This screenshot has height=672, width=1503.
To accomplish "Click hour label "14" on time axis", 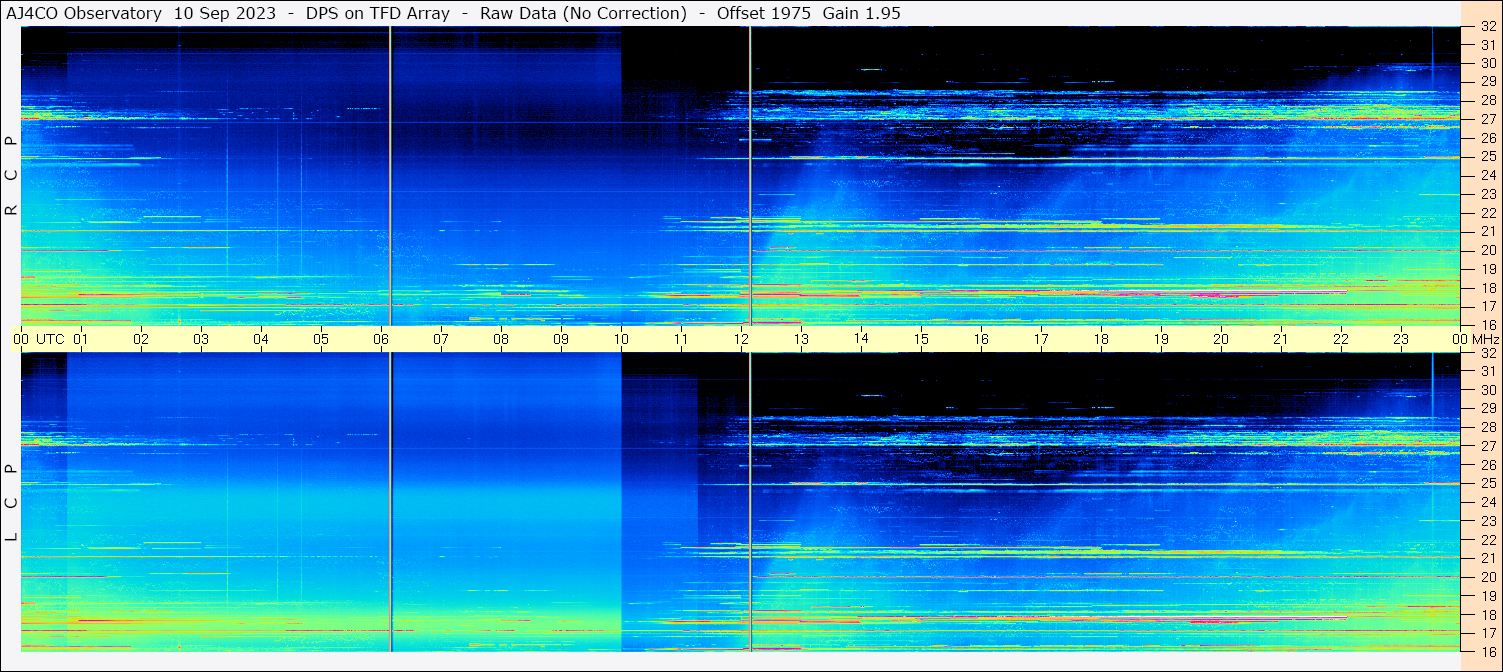I will coord(861,339).
